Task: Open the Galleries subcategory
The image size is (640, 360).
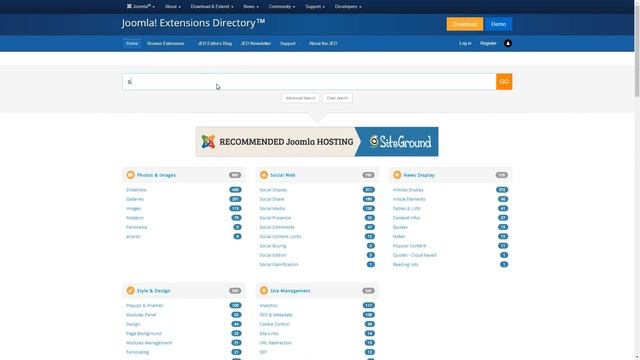Action: click(135, 199)
